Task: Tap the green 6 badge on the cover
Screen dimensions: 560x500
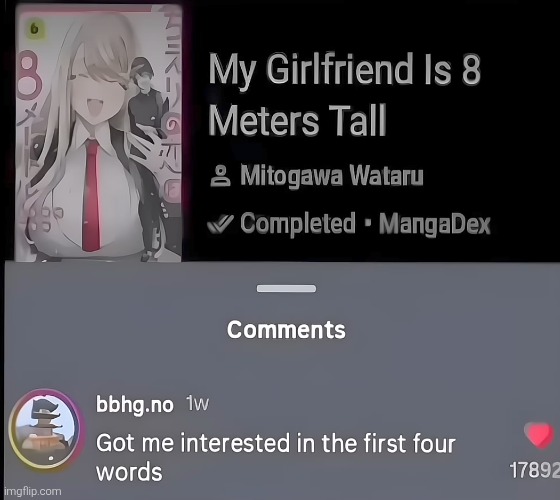Action: pyautogui.click(x=34, y=29)
